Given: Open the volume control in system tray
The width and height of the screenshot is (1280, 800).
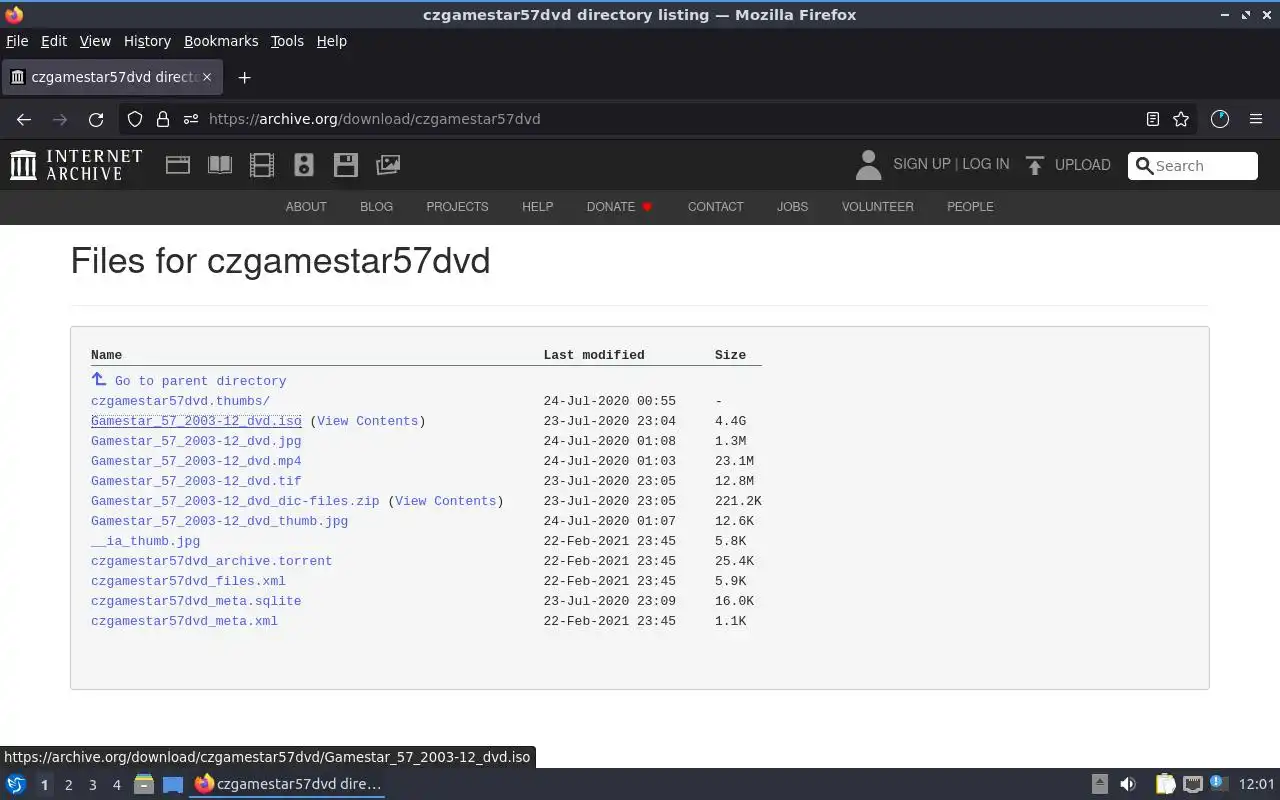Looking at the screenshot, I should pyautogui.click(x=1128, y=785).
